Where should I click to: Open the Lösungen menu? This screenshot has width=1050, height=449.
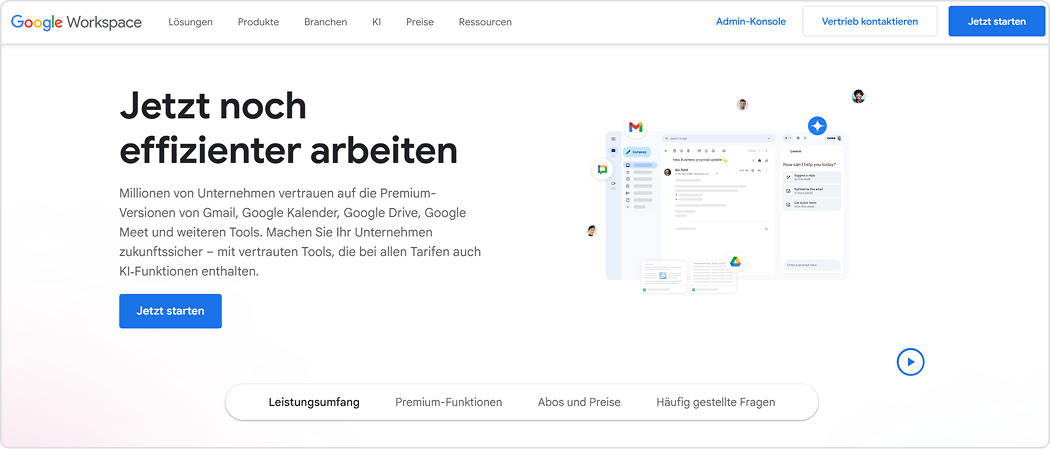click(x=190, y=22)
